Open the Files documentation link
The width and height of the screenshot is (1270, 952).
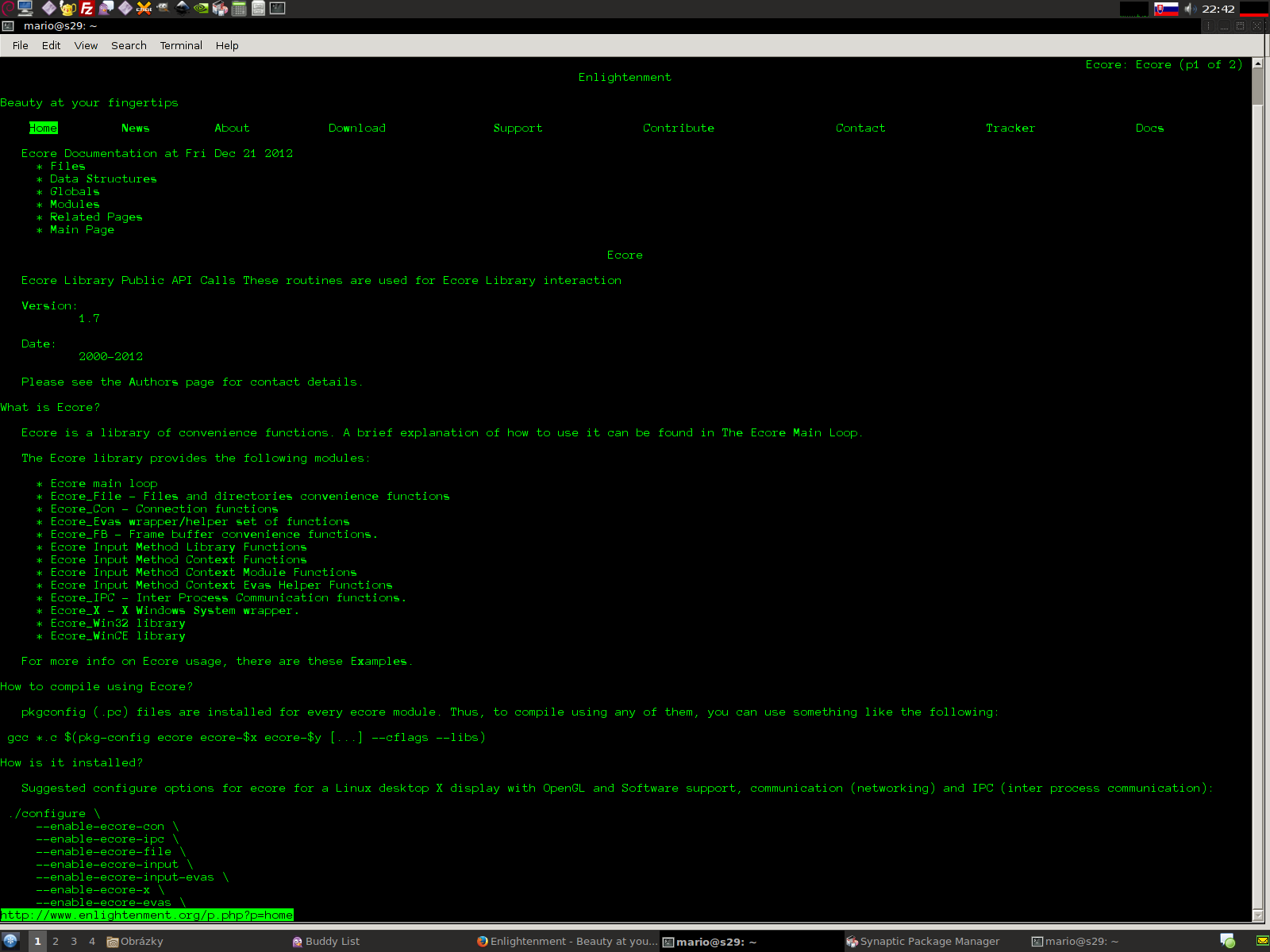click(67, 166)
